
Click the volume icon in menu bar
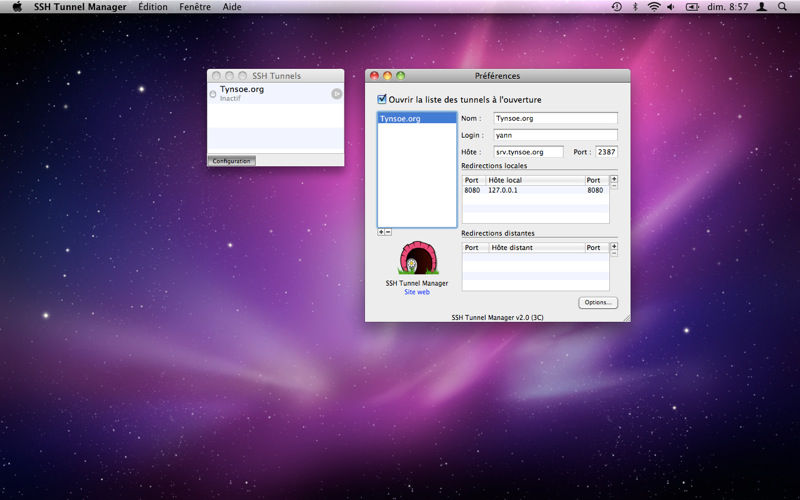[671, 7]
